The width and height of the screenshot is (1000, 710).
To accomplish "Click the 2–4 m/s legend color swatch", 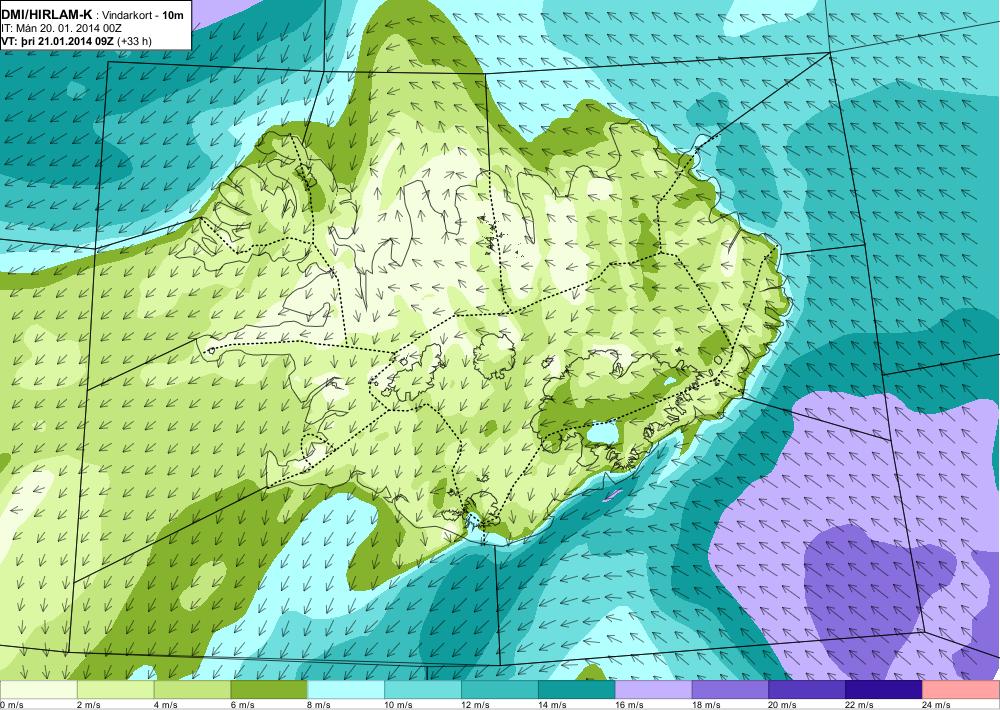I will 115,690.
